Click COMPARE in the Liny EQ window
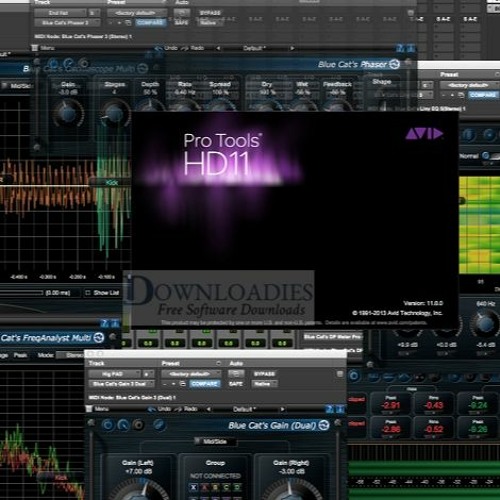Viewport: 500px width, 500px height. [x=483, y=95]
